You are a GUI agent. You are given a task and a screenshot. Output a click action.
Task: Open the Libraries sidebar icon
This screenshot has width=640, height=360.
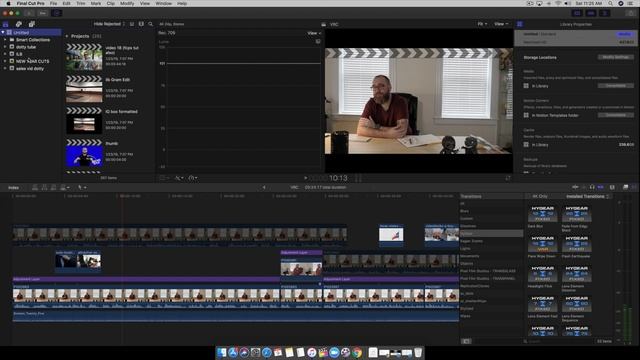(x=6, y=24)
